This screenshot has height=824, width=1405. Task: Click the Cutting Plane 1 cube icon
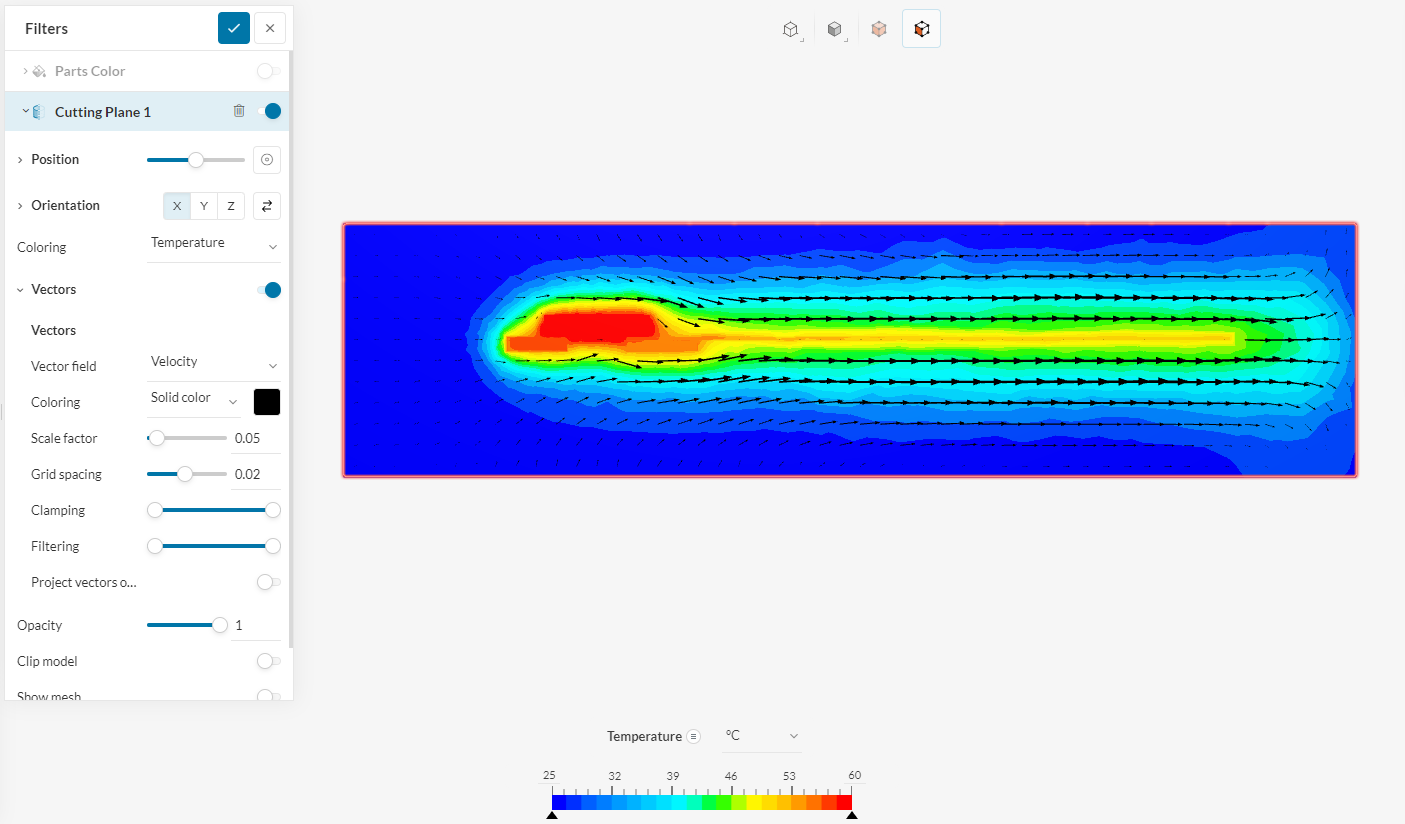39,112
